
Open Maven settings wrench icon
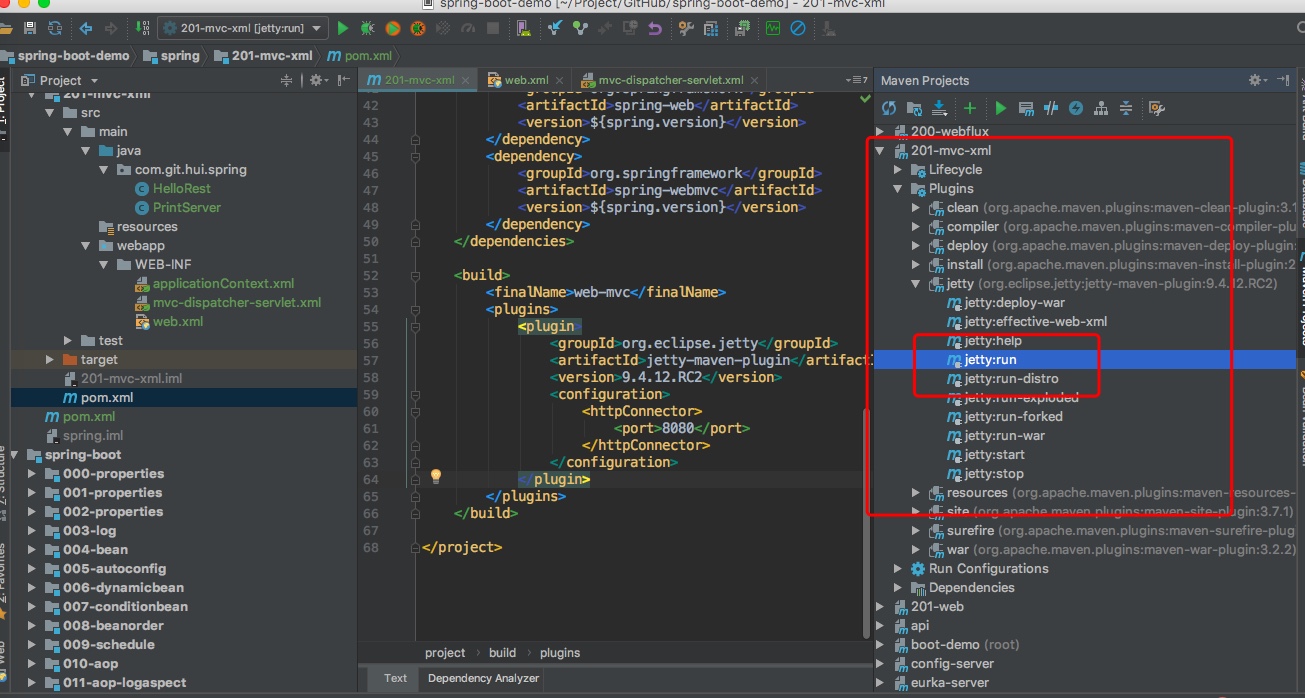pos(1157,108)
